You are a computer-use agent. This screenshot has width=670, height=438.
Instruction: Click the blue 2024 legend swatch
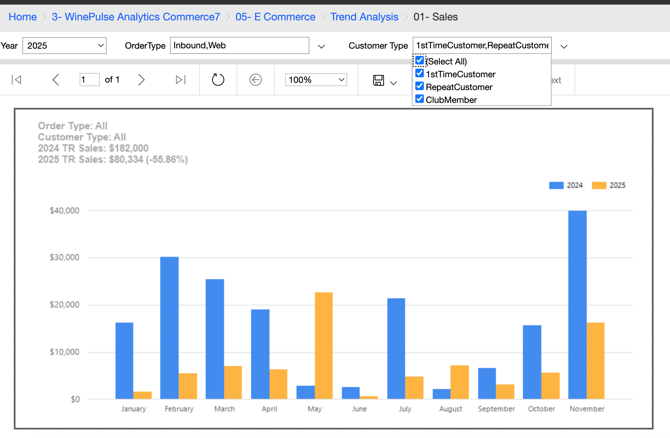point(556,185)
